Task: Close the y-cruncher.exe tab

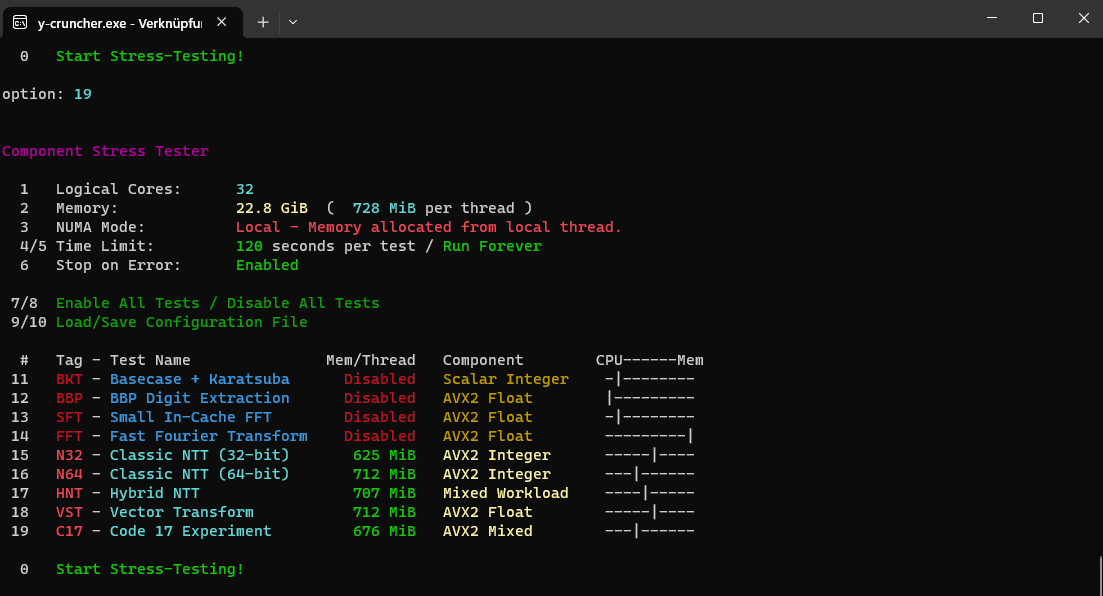Action: tap(222, 22)
